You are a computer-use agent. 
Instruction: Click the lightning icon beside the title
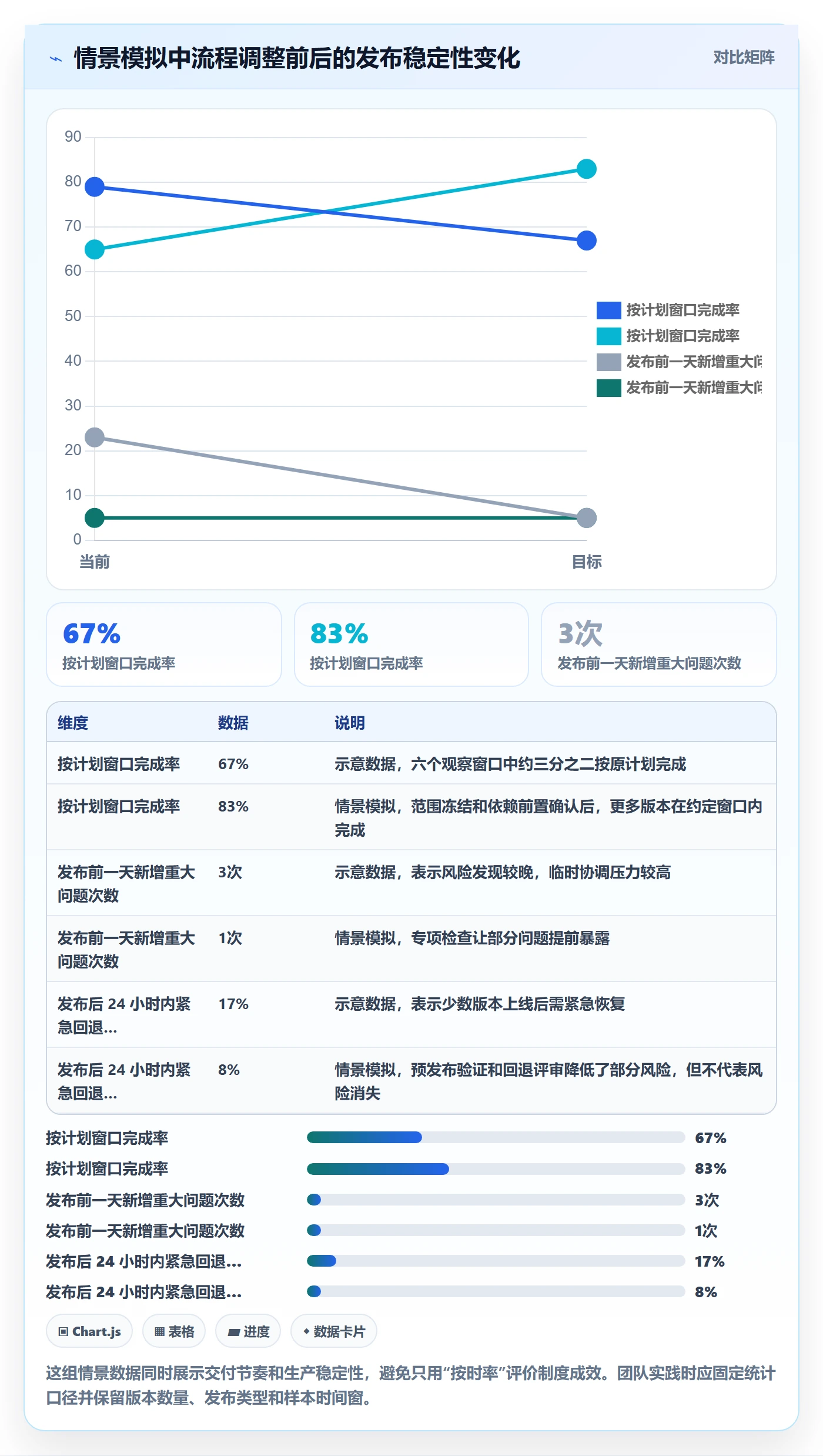56,59
